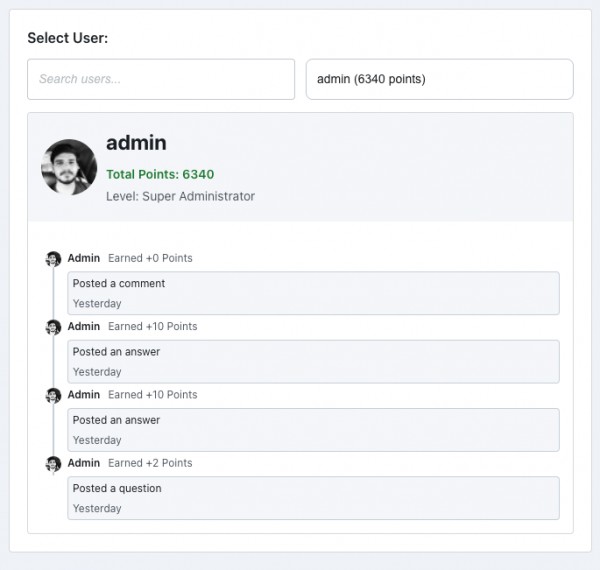Select Admin name on the first +10 Points entry

coord(84,326)
